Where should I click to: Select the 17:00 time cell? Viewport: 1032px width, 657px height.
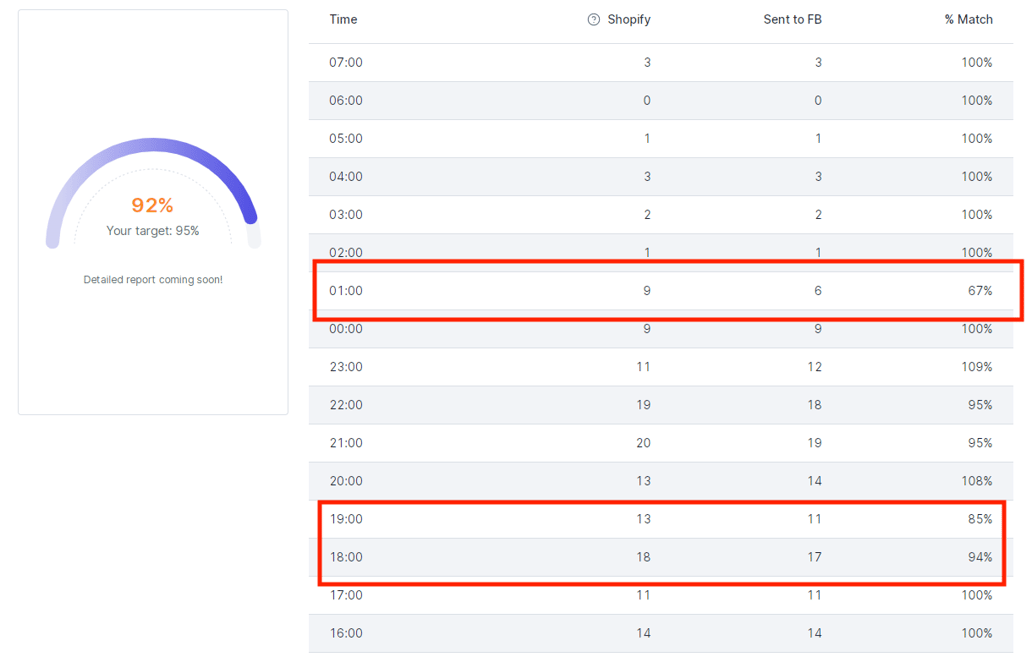click(x=346, y=595)
